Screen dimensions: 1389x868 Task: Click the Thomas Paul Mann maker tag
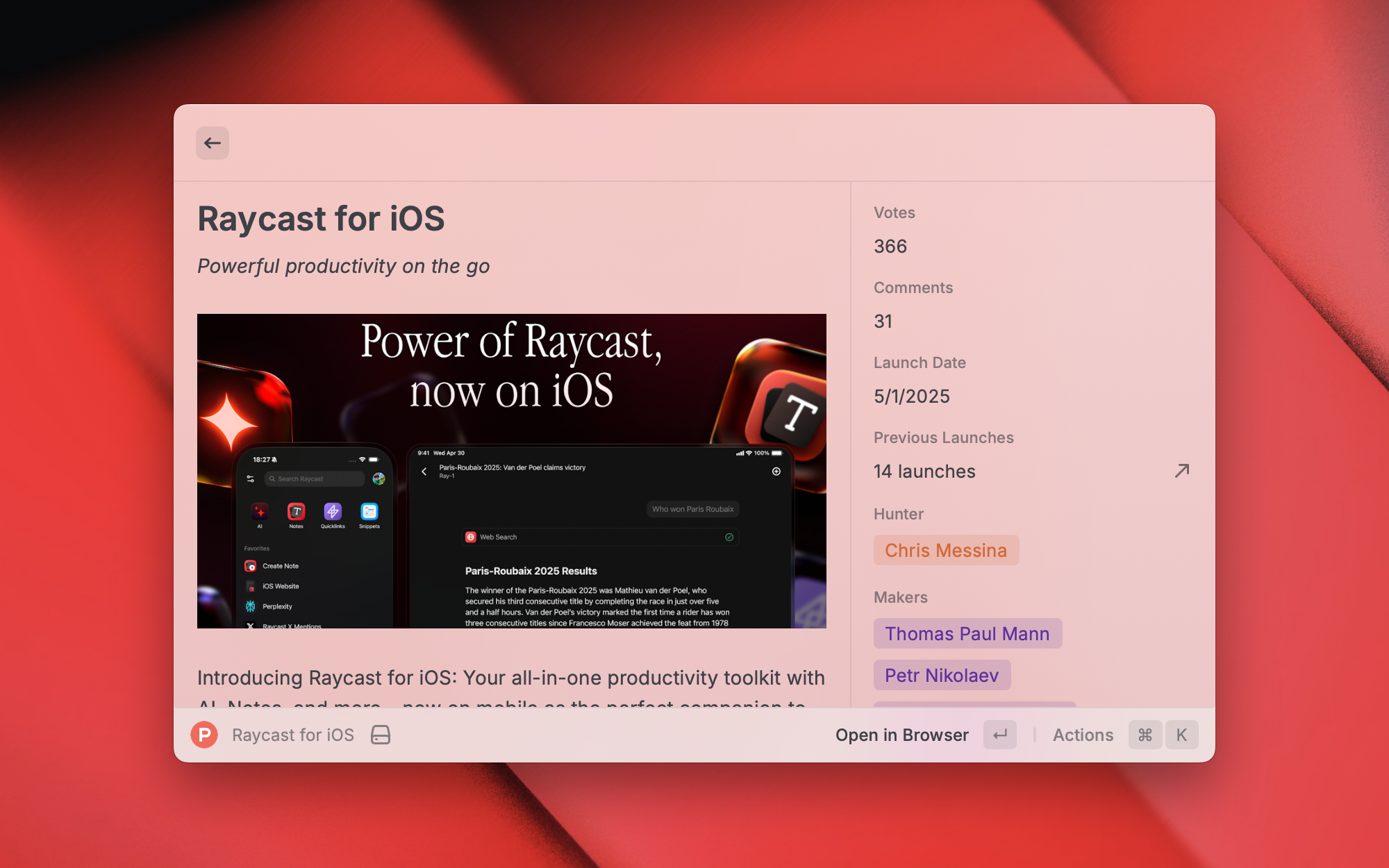967,633
